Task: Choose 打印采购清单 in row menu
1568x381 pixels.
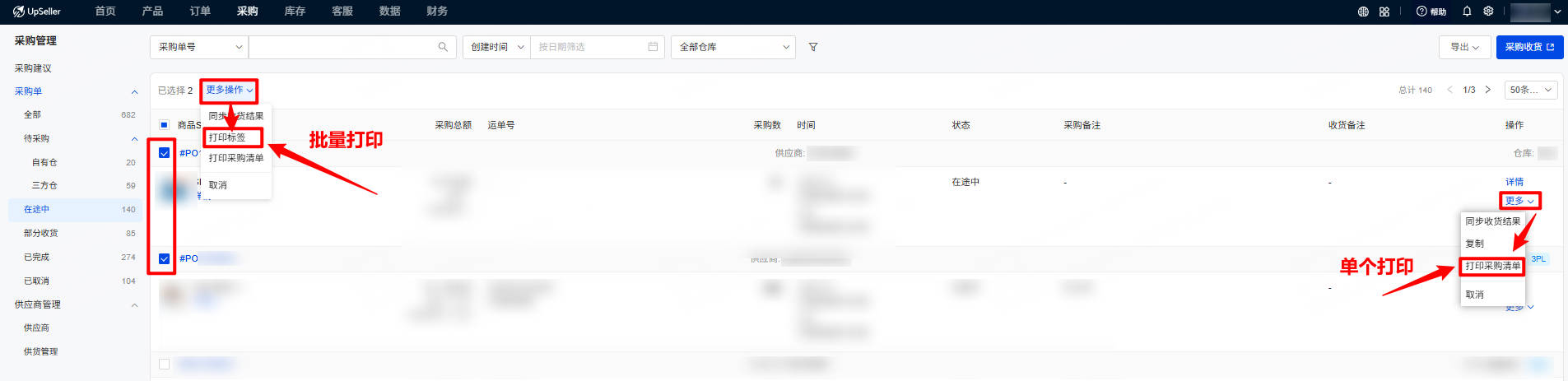Action: tap(1493, 266)
